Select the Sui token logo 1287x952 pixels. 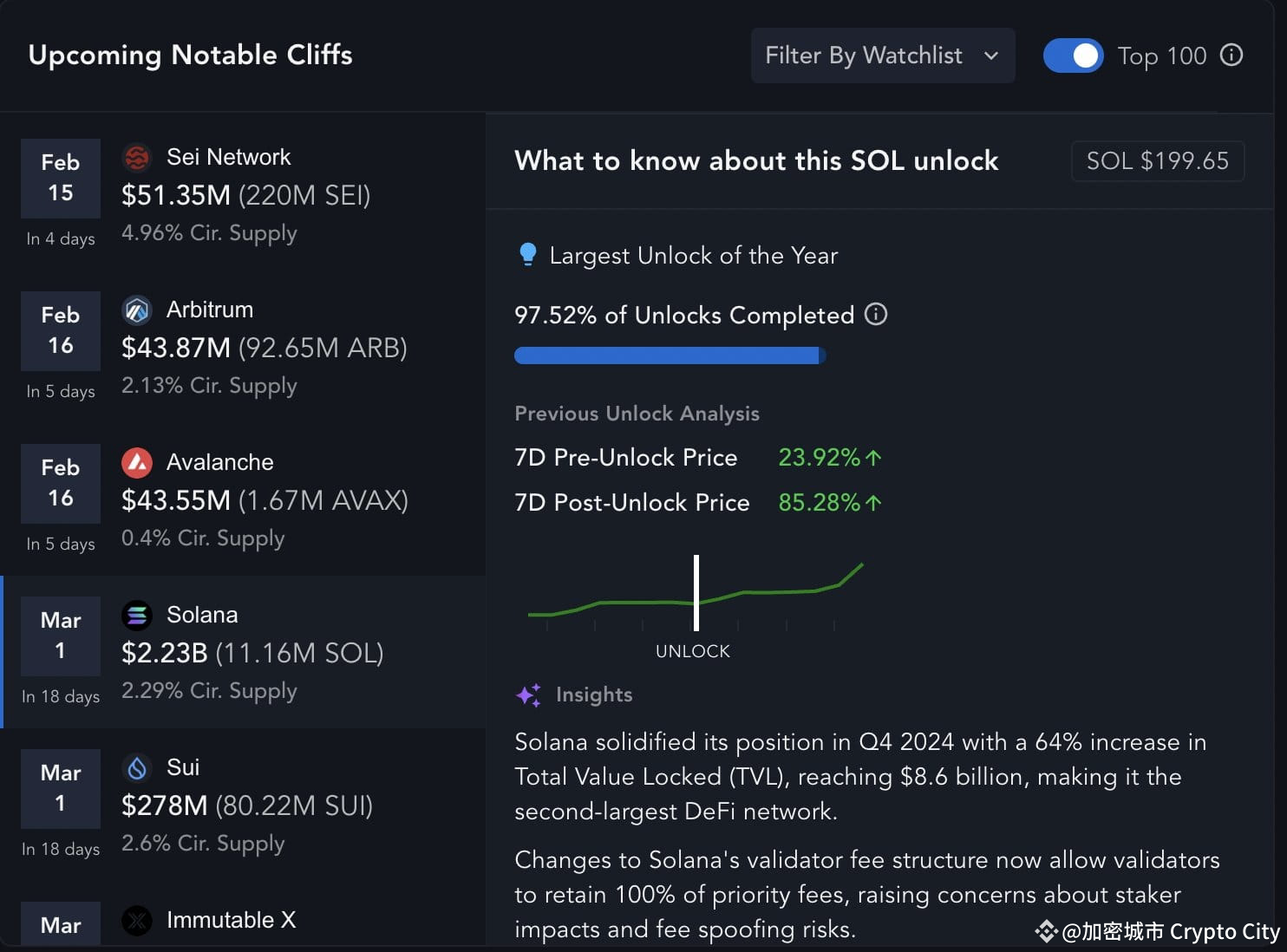pyautogui.click(x=137, y=767)
